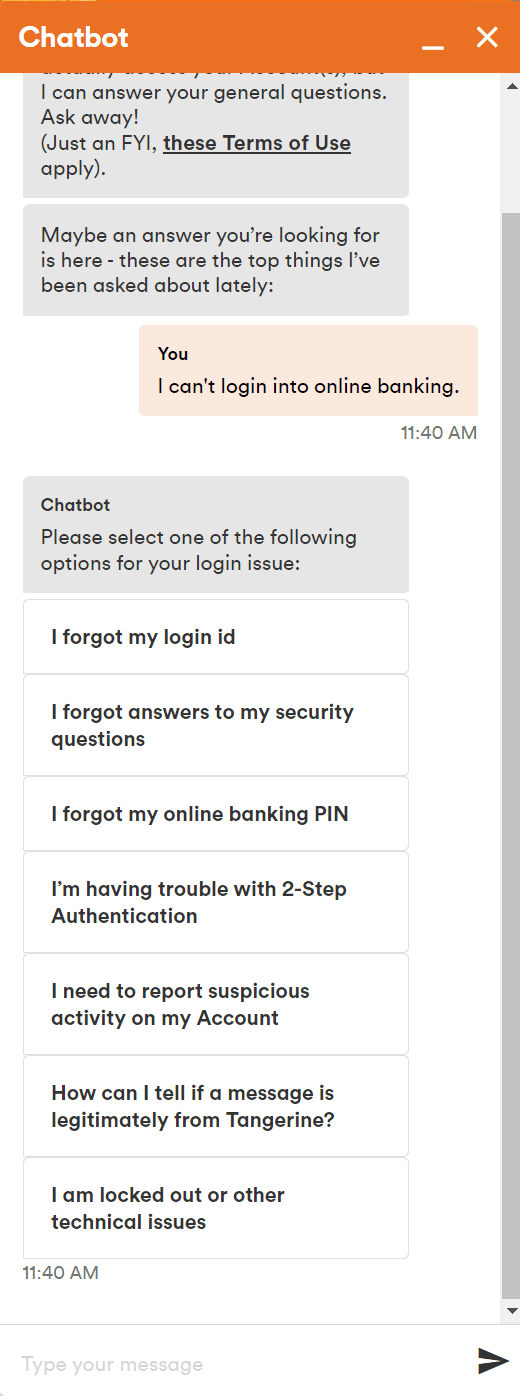
Task: Select 'I forgot my login id' option
Action: pyautogui.click(x=216, y=637)
